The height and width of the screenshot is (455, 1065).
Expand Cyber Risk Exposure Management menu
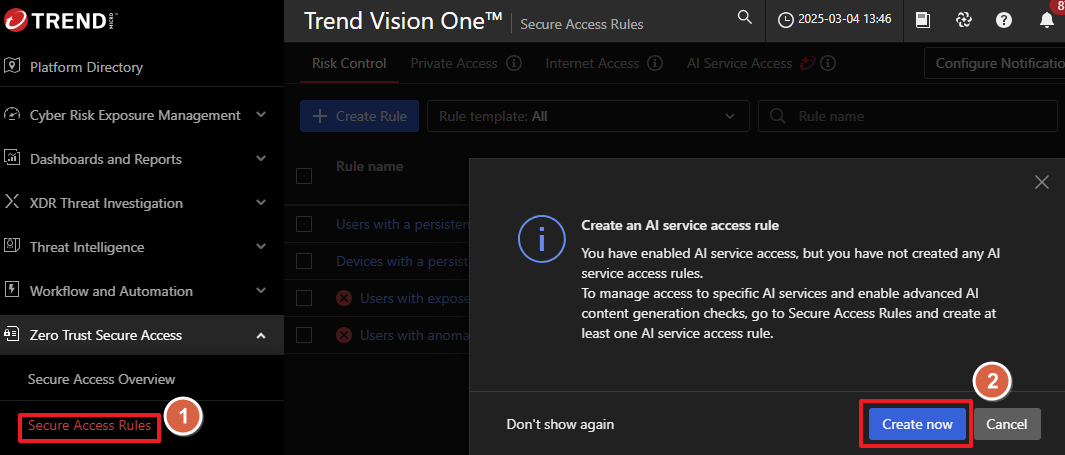click(261, 115)
